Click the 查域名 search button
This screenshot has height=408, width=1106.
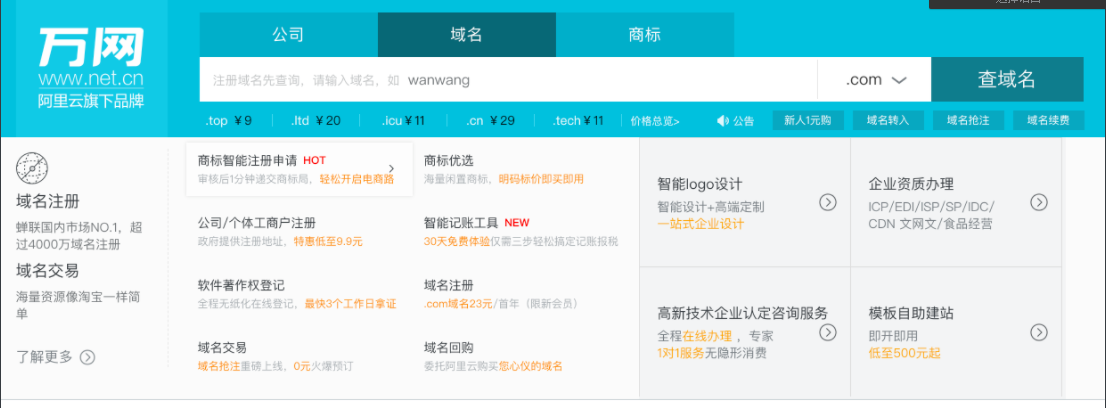tap(1007, 80)
